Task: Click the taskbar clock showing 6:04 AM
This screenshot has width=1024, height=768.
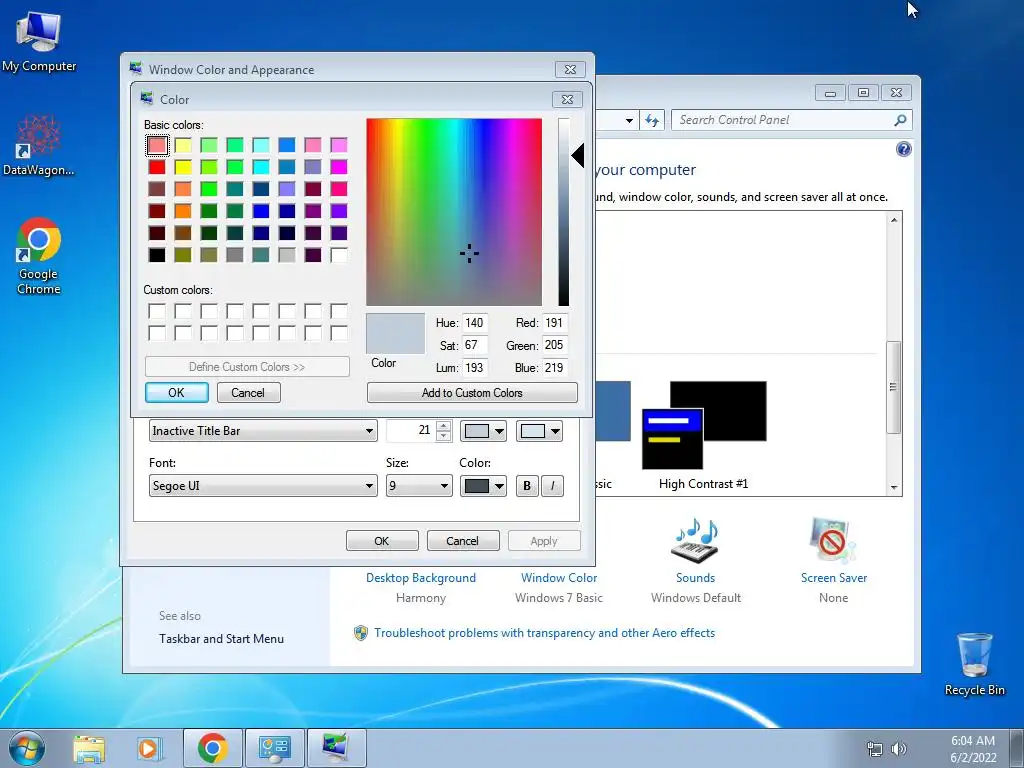Action: click(973, 748)
